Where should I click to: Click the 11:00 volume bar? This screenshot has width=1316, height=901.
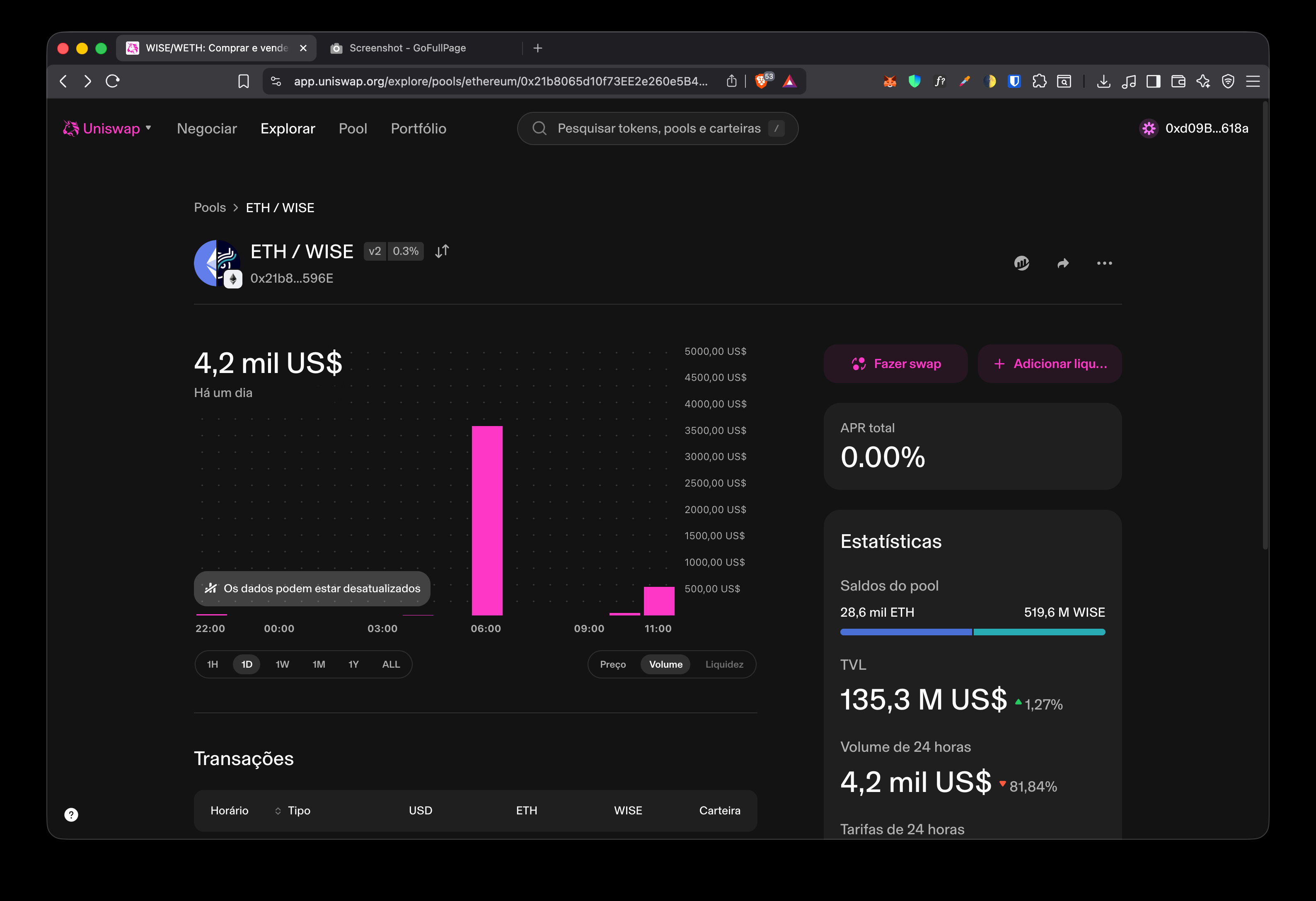pyautogui.click(x=659, y=601)
